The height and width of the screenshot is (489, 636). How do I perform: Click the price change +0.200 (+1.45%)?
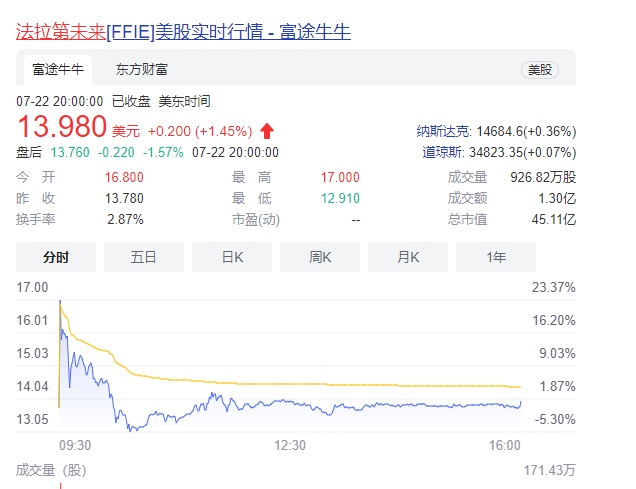pyautogui.click(x=200, y=131)
